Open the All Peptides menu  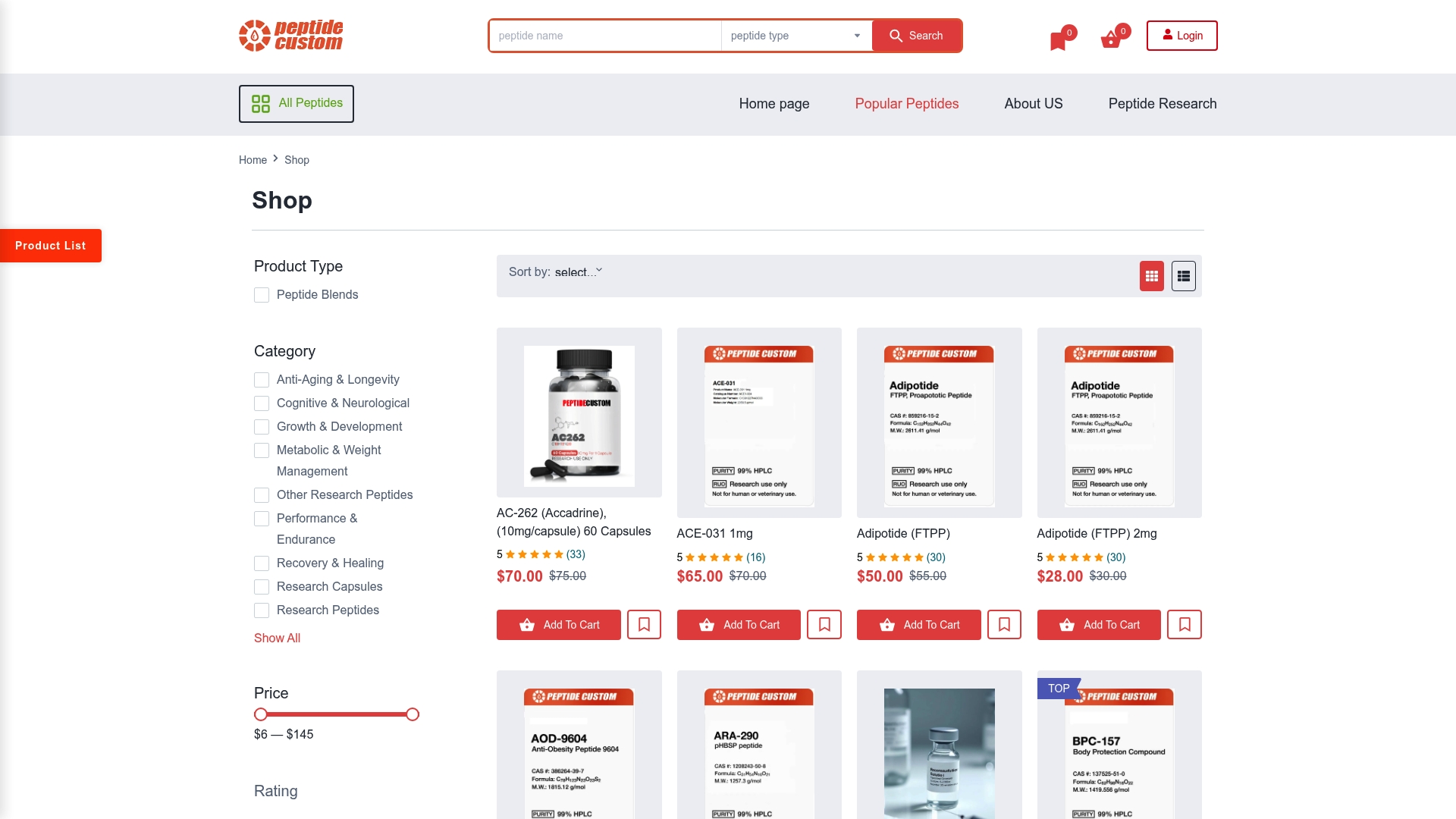pyautogui.click(x=297, y=104)
